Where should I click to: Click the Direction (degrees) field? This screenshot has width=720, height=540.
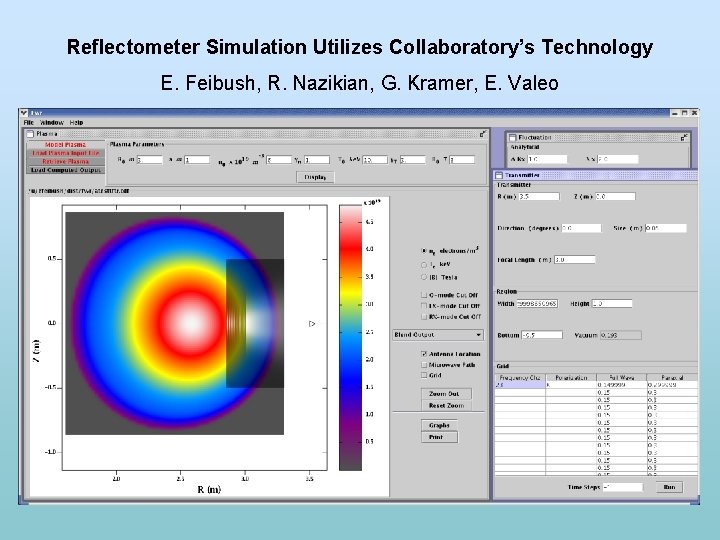click(x=581, y=228)
